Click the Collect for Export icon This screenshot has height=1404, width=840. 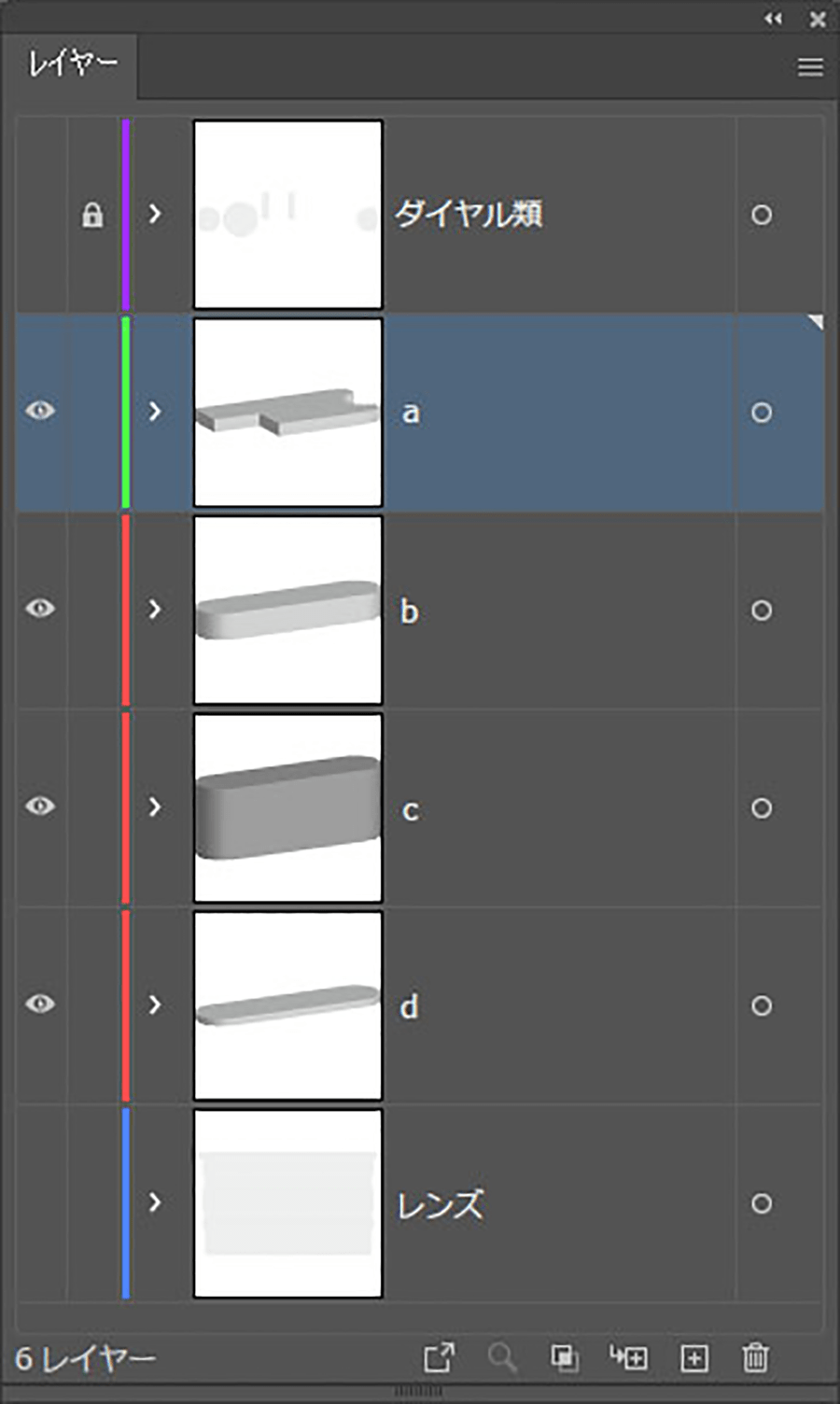coord(440,1357)
